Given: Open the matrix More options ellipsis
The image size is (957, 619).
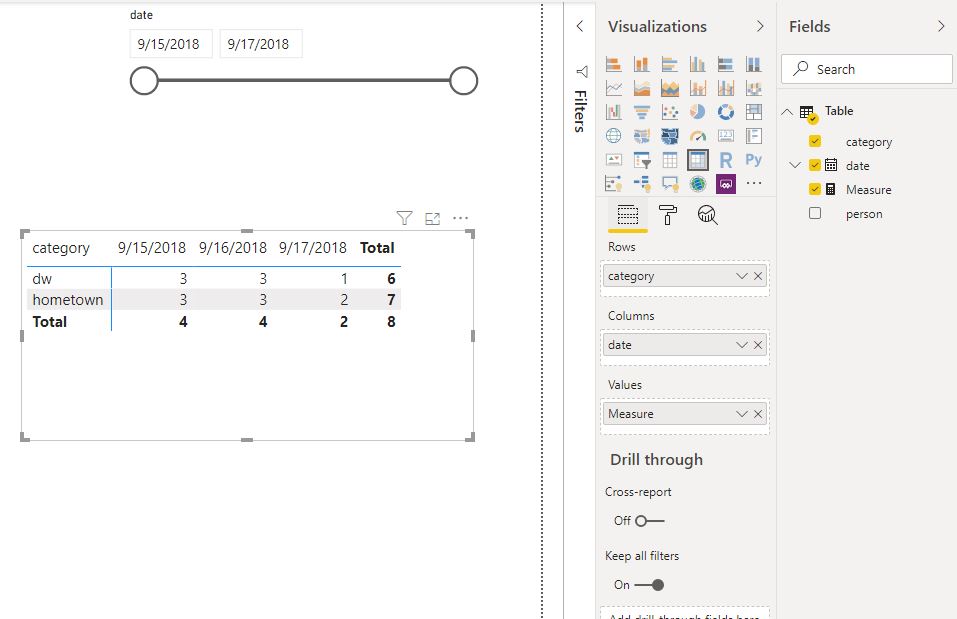Looking at the screenshot, I should 460,218.
